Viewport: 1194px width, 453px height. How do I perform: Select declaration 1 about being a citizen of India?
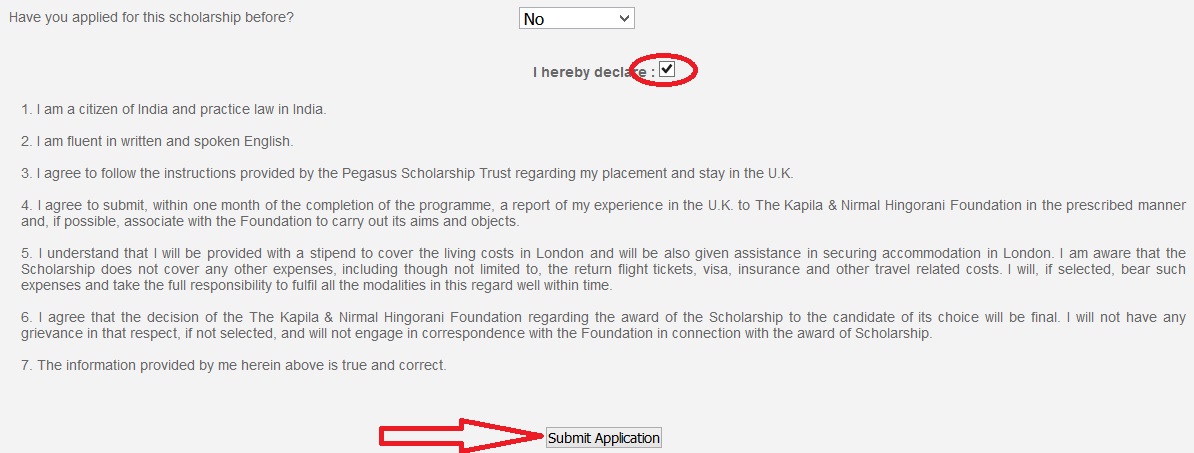point(174,109)
